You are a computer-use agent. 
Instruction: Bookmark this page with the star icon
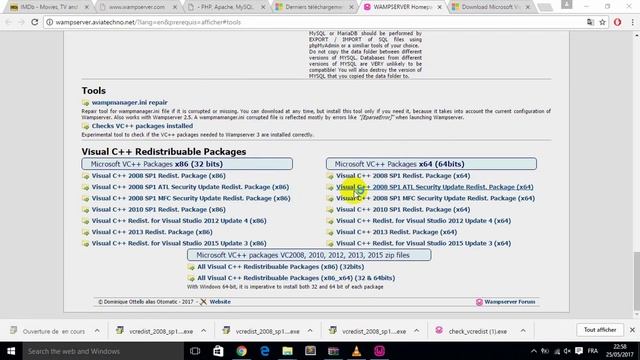602,22
